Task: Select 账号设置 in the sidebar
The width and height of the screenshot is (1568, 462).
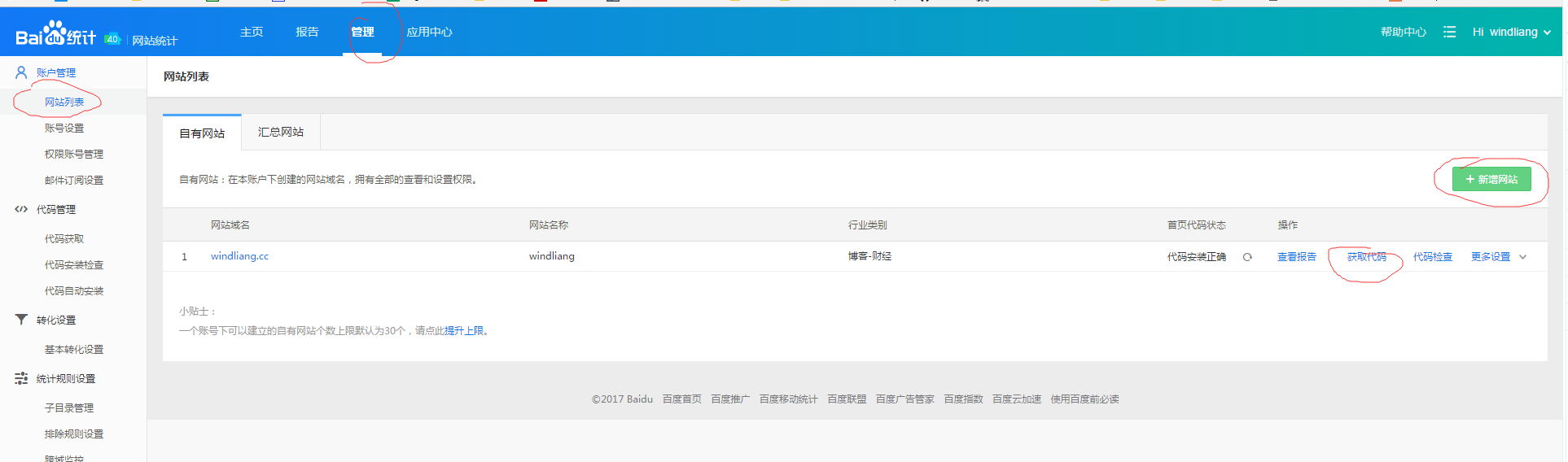Action: 64,128
